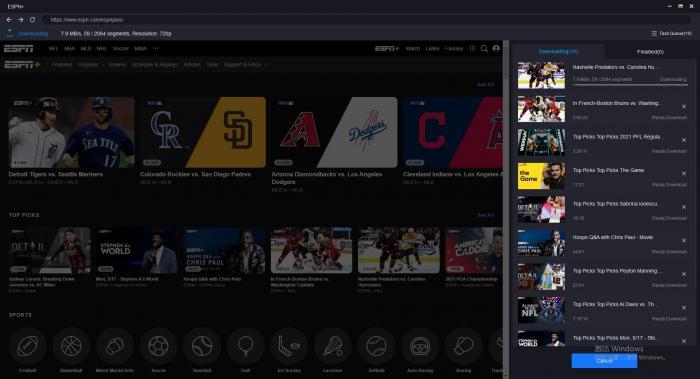The image size is (700, 379).
Task: Remove Top Picks The Game from queue
Action: [684, 173]
